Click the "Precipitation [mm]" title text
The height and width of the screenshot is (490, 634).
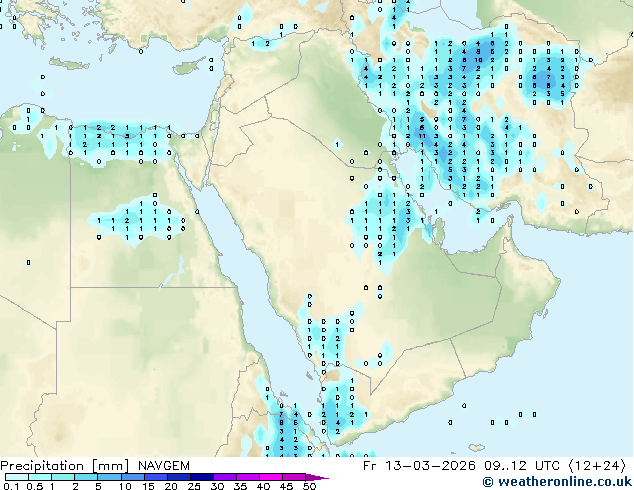[x=65, y=466]
